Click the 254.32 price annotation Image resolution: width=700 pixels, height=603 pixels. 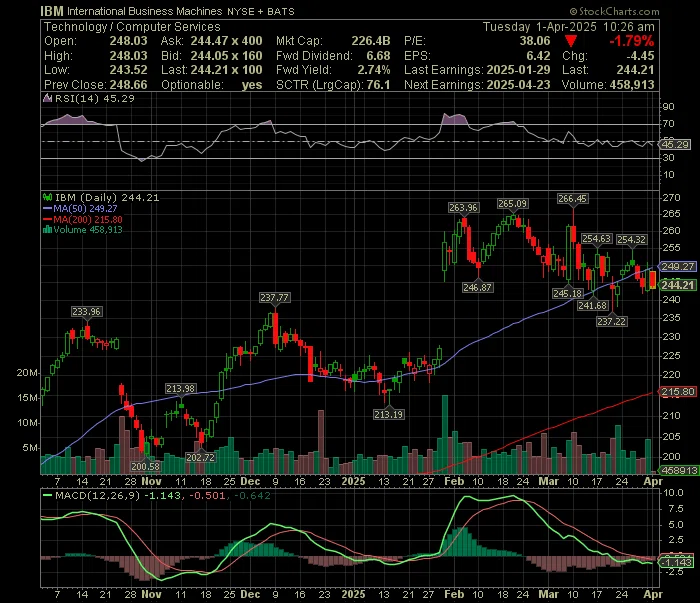point(631,240)
